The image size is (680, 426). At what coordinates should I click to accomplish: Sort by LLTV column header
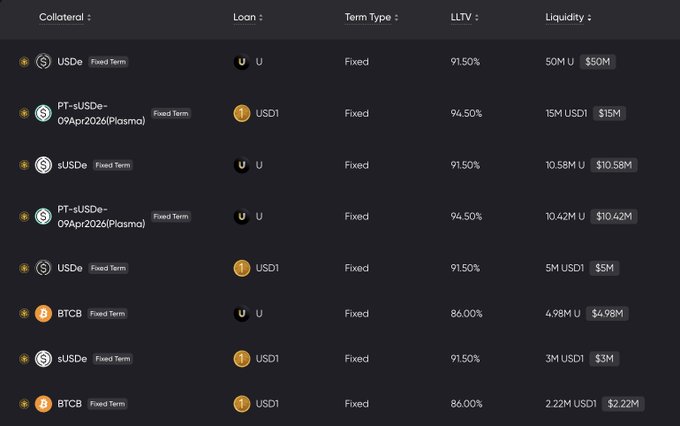click(466, 18)
